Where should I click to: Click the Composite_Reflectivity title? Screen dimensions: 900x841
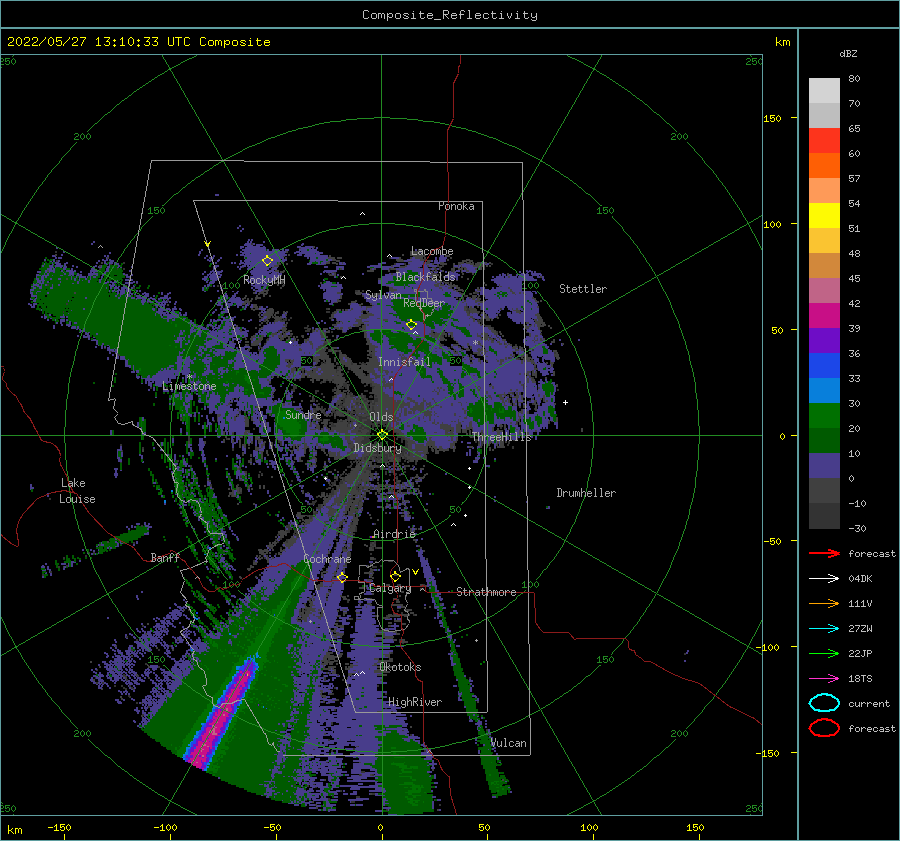point(449,15)
